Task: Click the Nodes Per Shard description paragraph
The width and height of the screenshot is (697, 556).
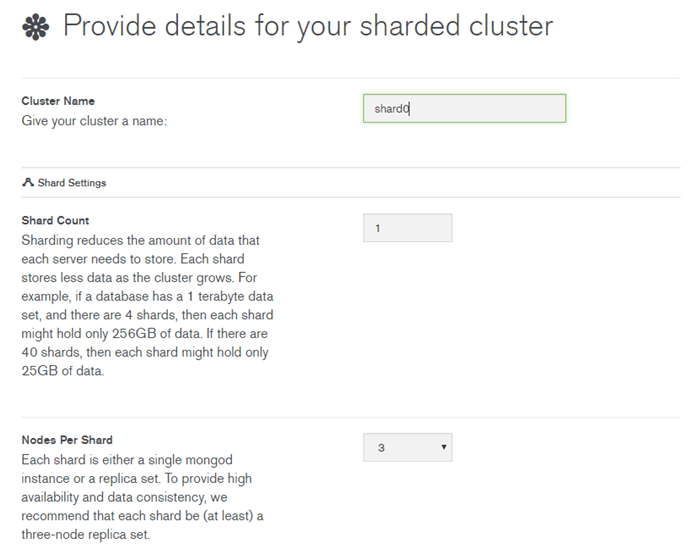Action: click(x=142, y=497)
